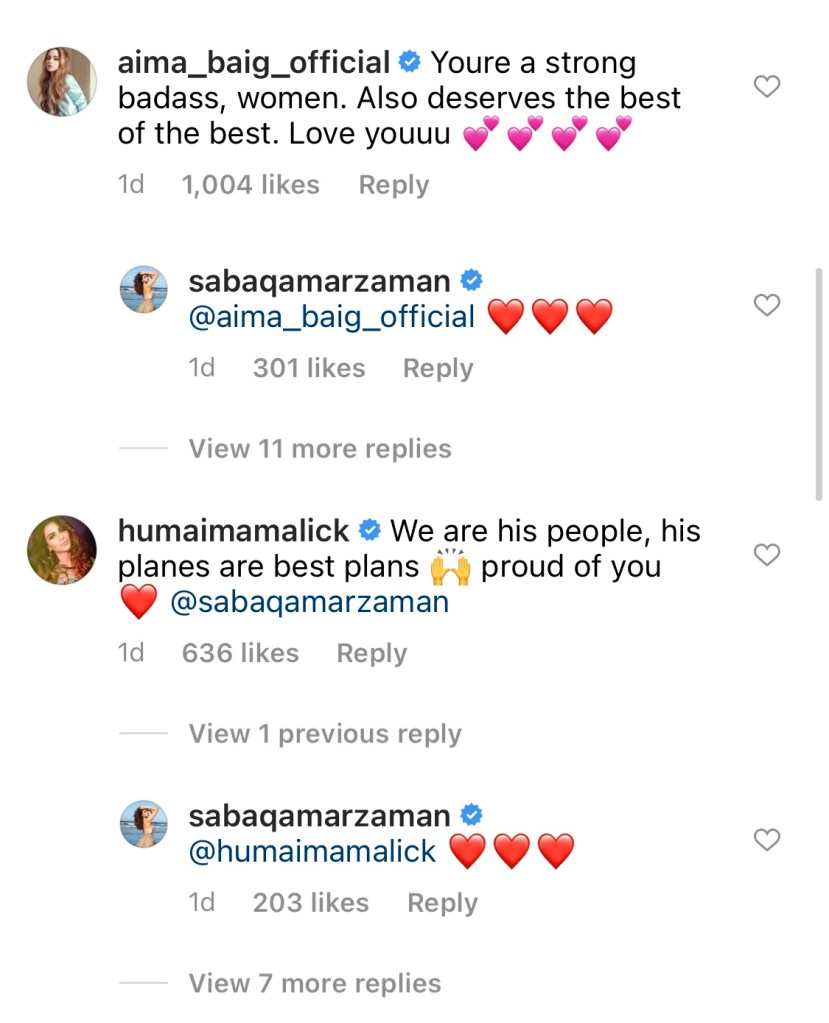Expand 'View 11 more replies' under aima_baig_official
The width and height of the screenshot is (829, 1023).
tap(318, 448)
